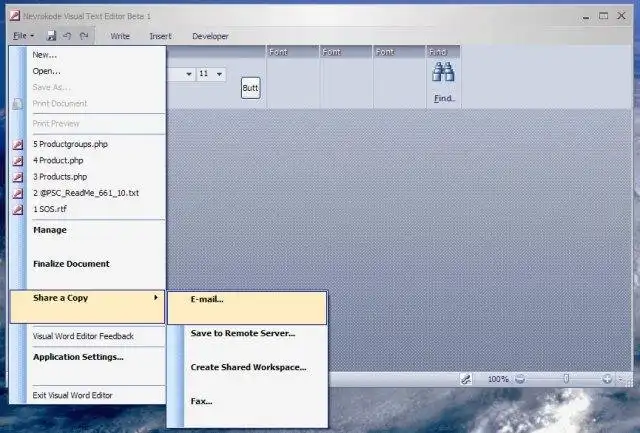
Task: Click the Redo arrow icon
Action: click(84, 36)
